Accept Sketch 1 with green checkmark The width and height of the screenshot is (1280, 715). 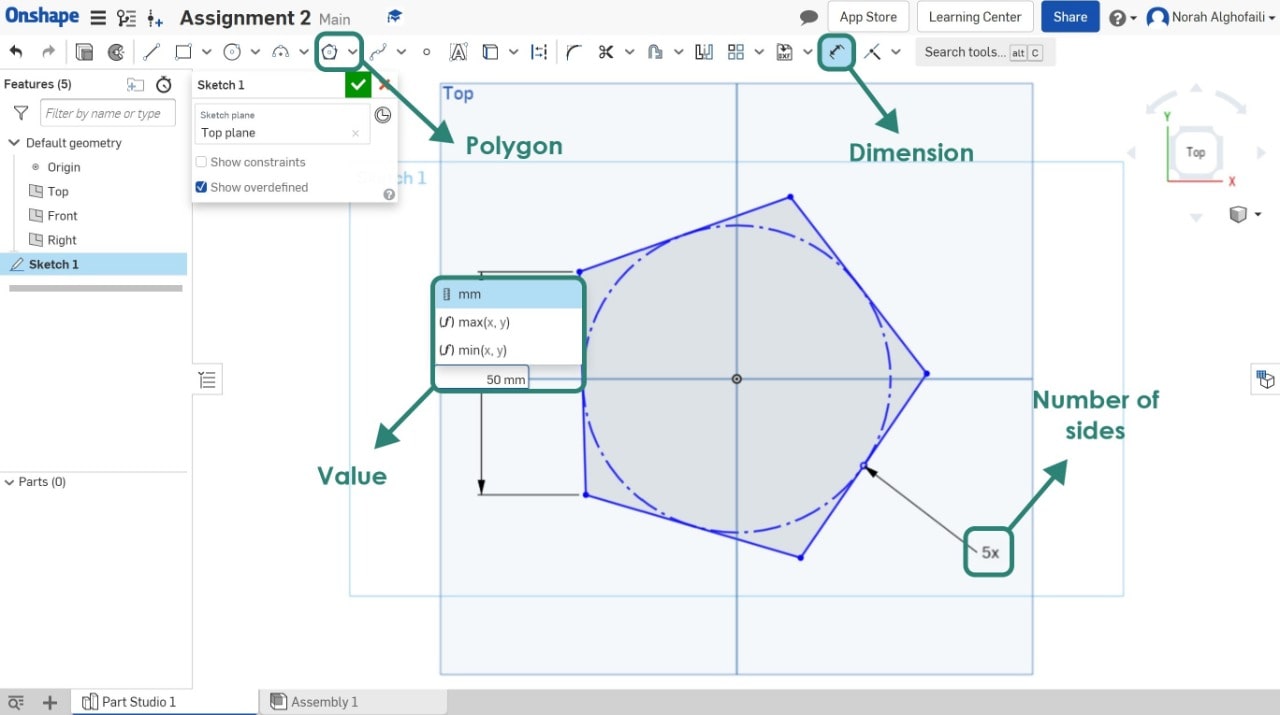358,85
